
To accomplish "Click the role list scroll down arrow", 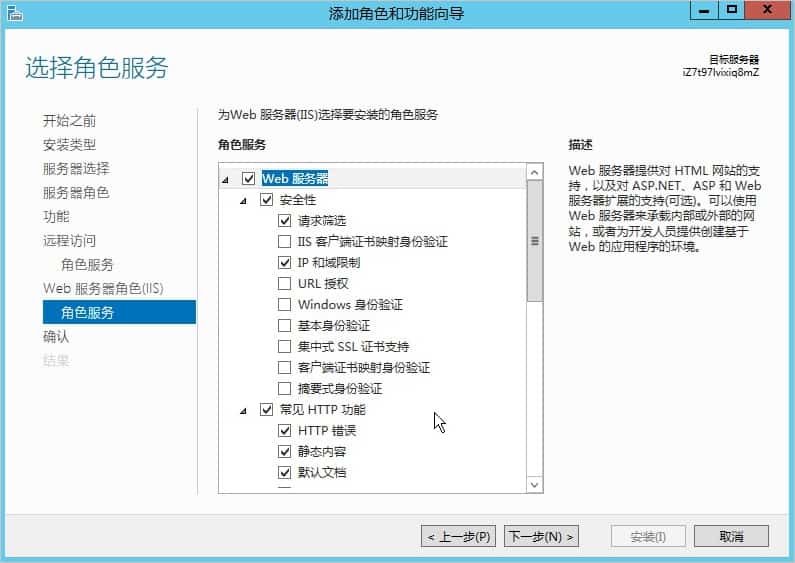I will point(534,485).
